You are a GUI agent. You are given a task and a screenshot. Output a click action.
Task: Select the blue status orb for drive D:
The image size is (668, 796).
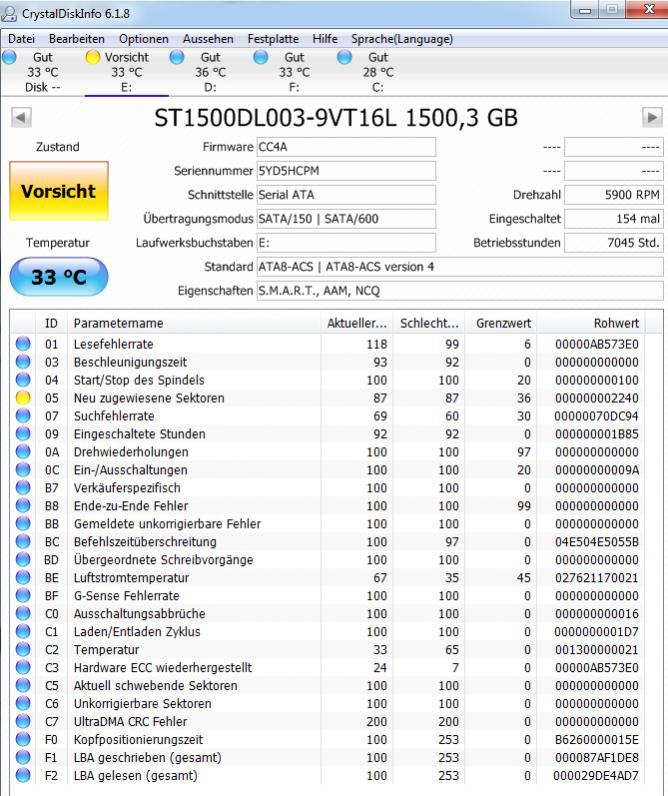tap(177, 57)
